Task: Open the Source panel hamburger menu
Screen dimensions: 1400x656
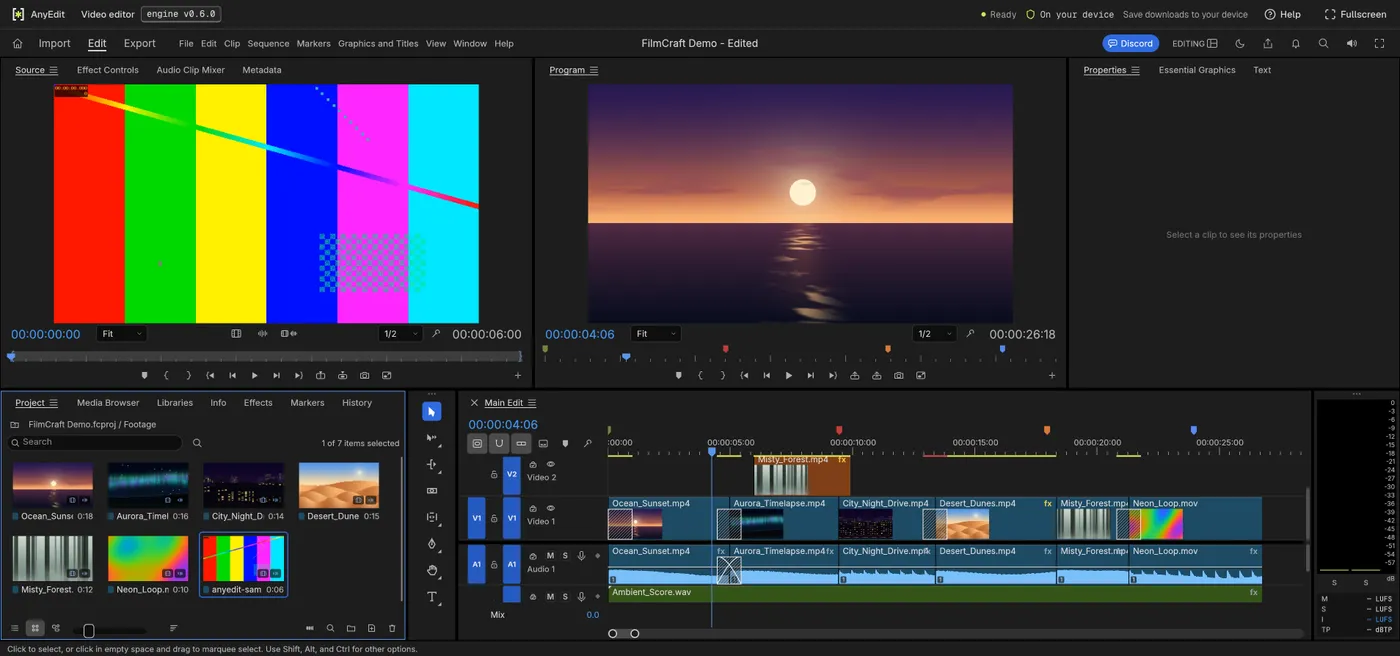Action: [54, 70]
